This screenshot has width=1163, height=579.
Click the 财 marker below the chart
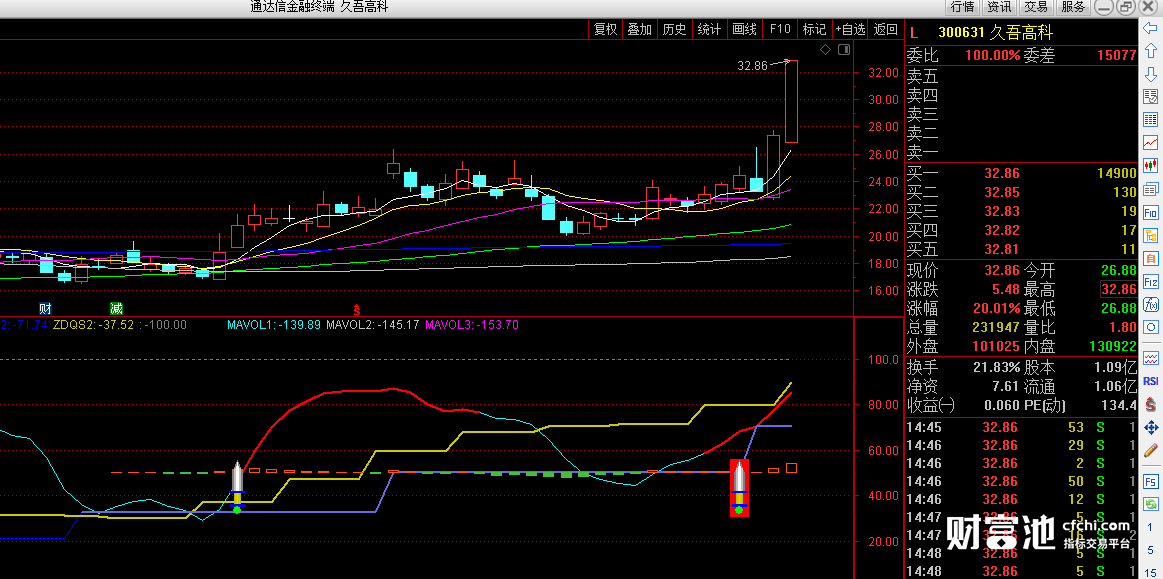pyautogui.click(x=45, y=308)
